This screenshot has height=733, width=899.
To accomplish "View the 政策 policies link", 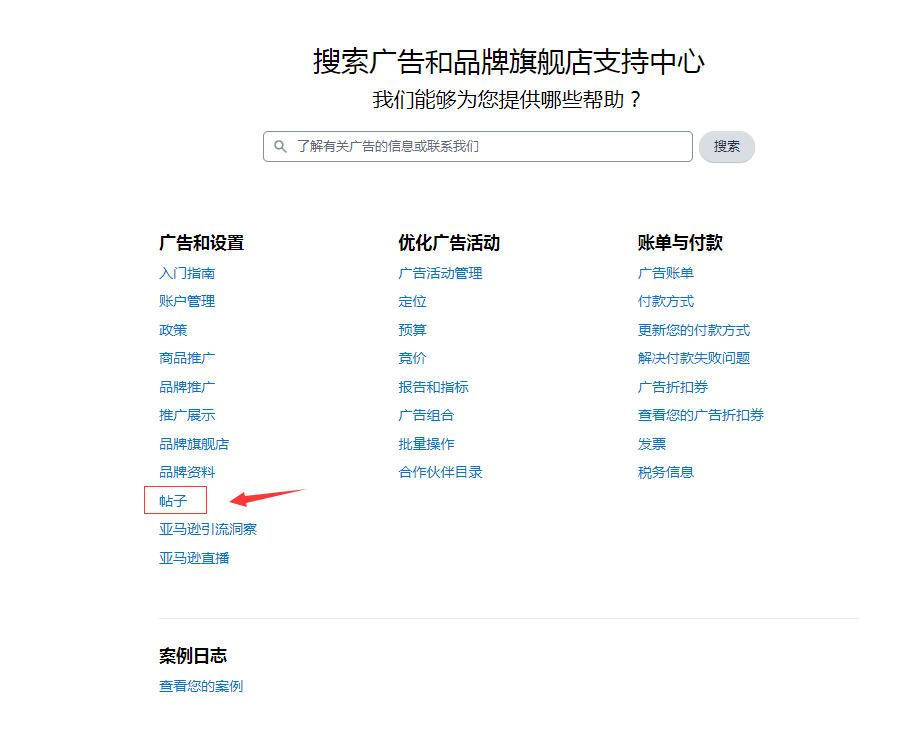I will (172, 329).
